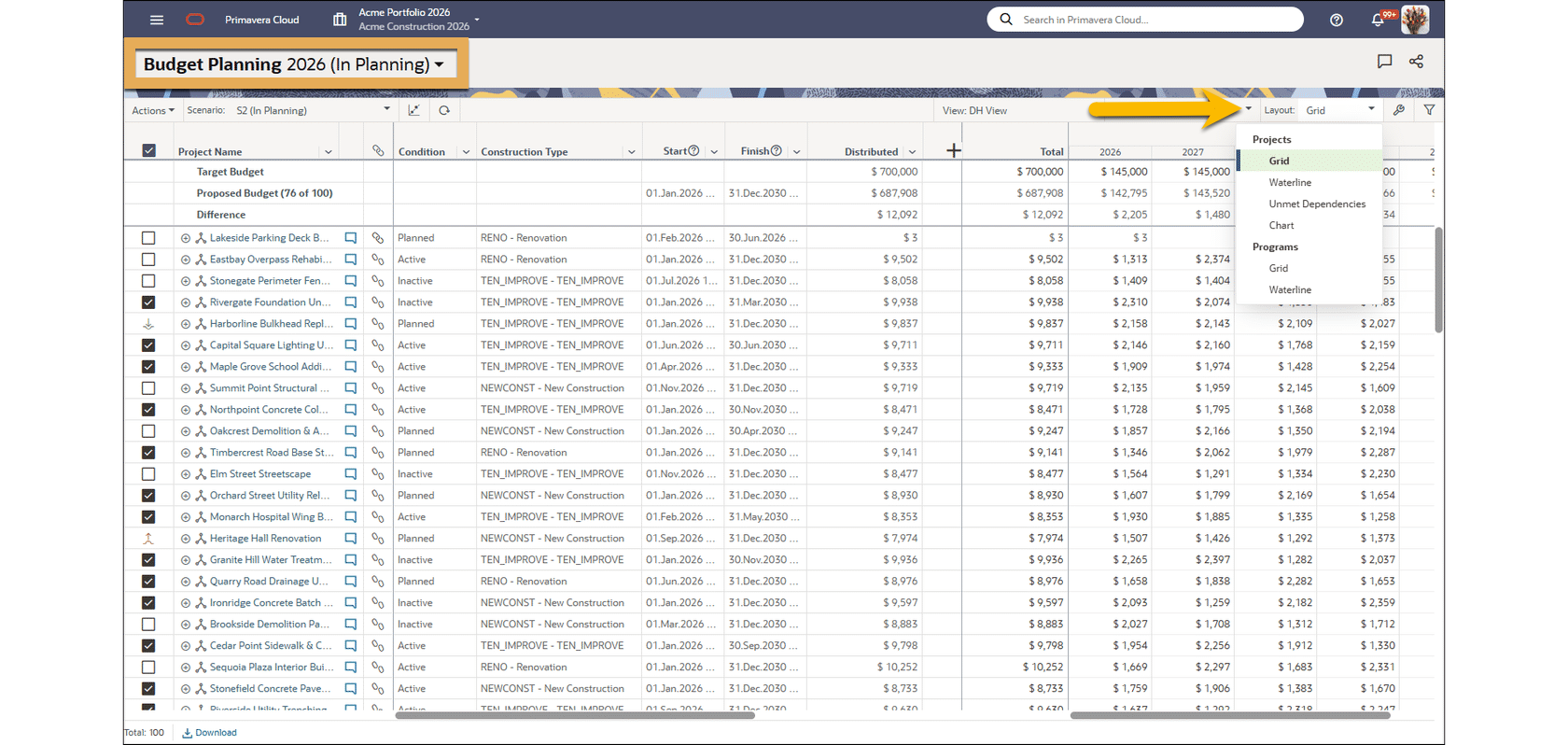Screen dimensions: 1568x745
Task: Open discussion icon for Lakeside Parking Deck
Action: 351,238
